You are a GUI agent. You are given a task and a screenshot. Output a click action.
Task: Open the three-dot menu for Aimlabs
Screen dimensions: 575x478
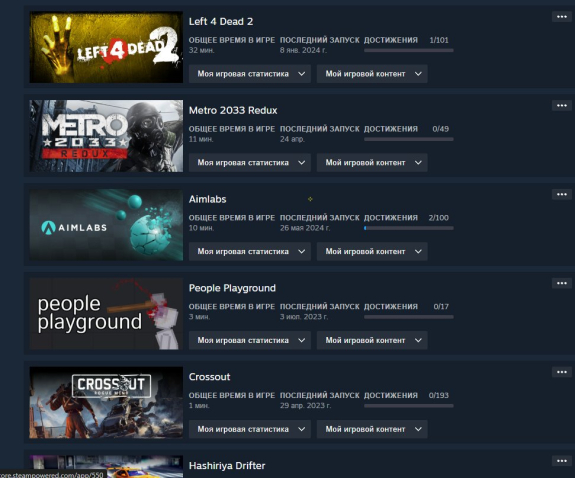[x=561, y=194]
